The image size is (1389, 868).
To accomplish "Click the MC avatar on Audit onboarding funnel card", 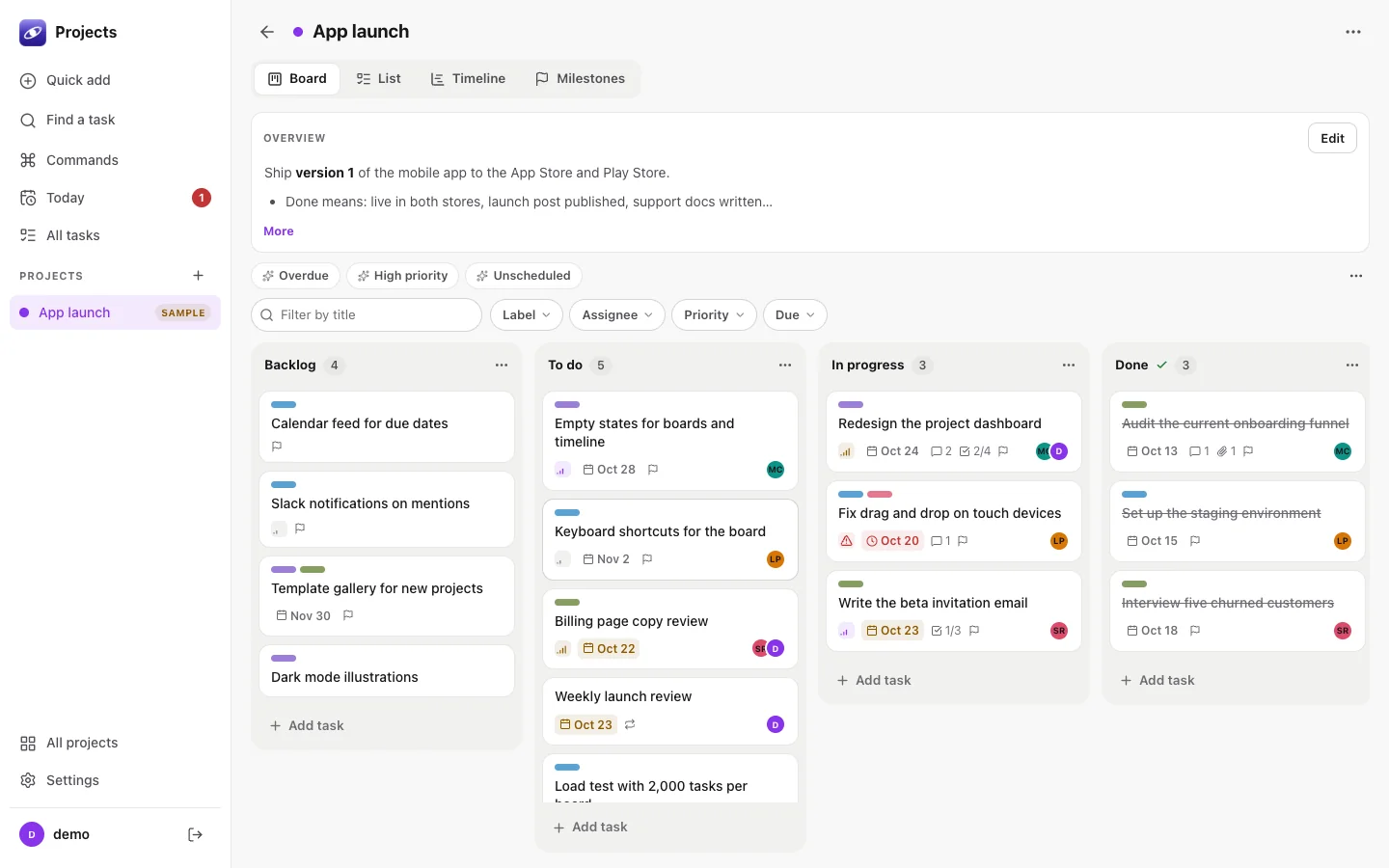I will click(1343, 451).
